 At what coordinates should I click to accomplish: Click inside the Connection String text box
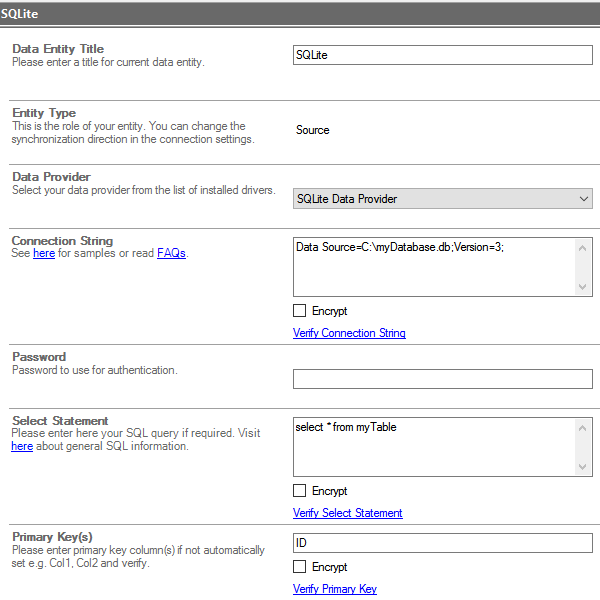[434, 267]
